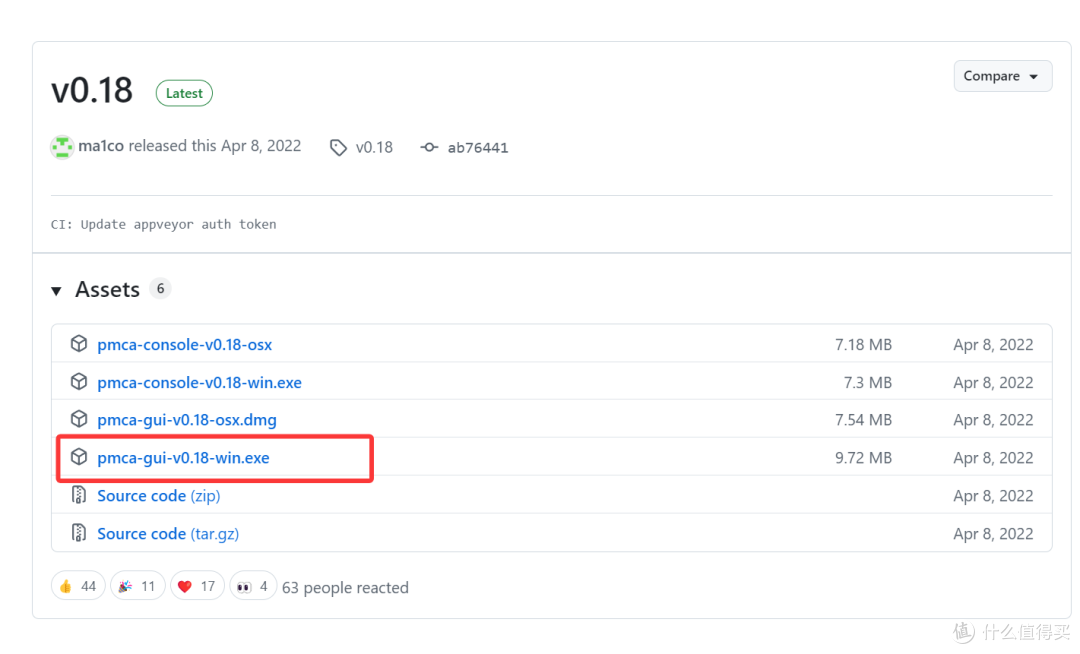Click the ma1co user avatar
The height and width of the screenshot is (654, 1080).
click(62, 147)
